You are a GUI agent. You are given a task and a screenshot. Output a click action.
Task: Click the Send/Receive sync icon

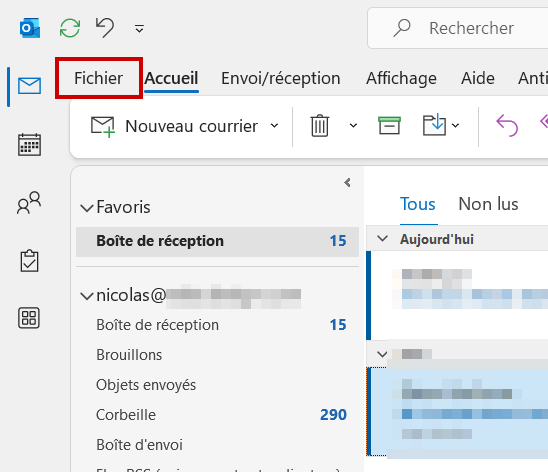(x=70, y=28)
